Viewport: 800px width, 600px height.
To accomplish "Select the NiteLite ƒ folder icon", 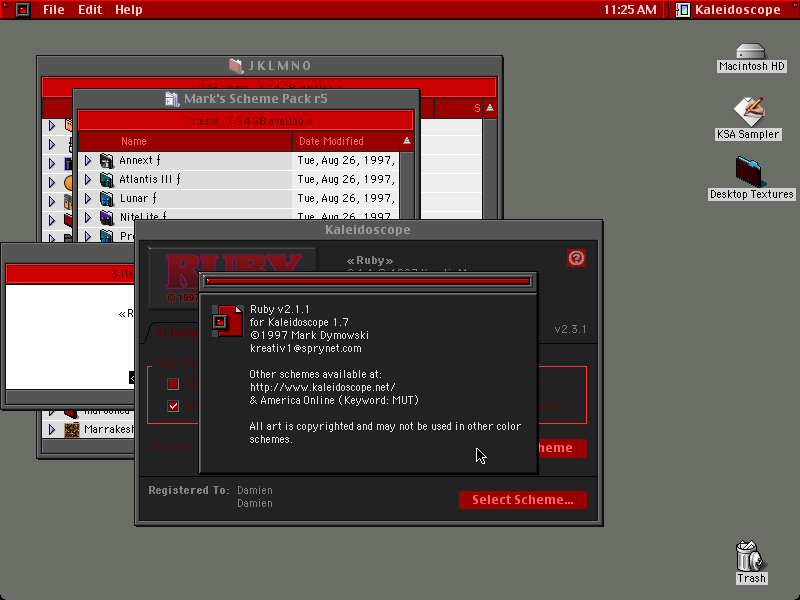I will click(107, 217).
